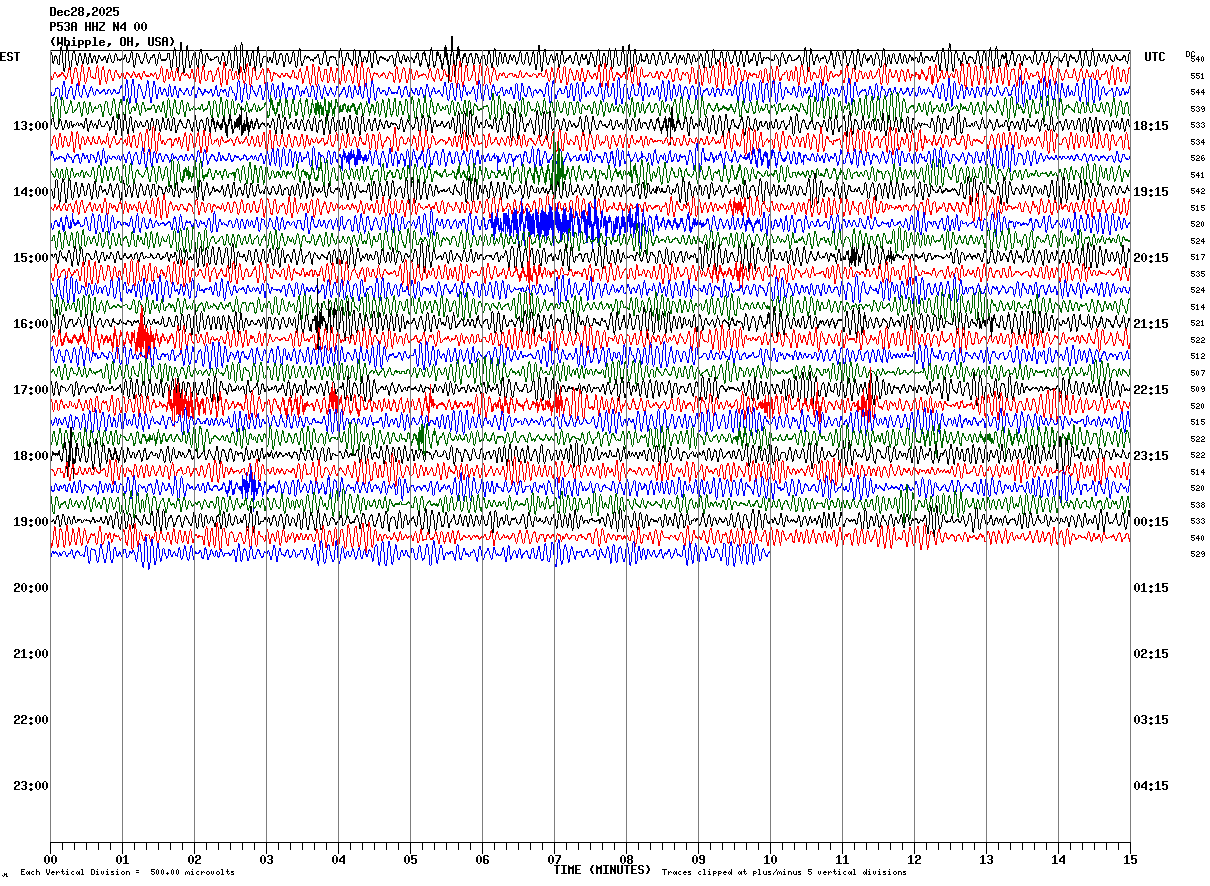
Task: Click the 'Traces clipped at plus/minus 5' note
Action: tap(784, 873)
